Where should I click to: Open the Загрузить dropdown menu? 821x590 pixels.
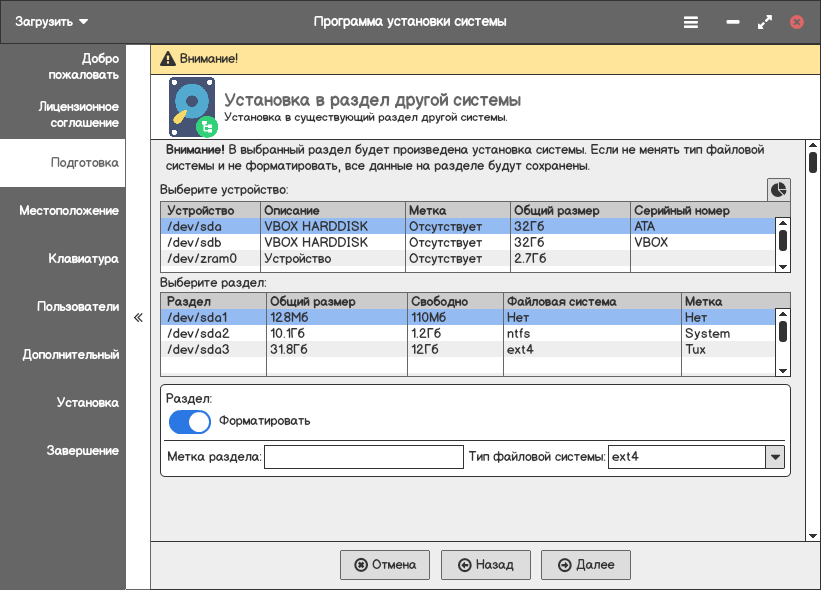coord(52,21)
